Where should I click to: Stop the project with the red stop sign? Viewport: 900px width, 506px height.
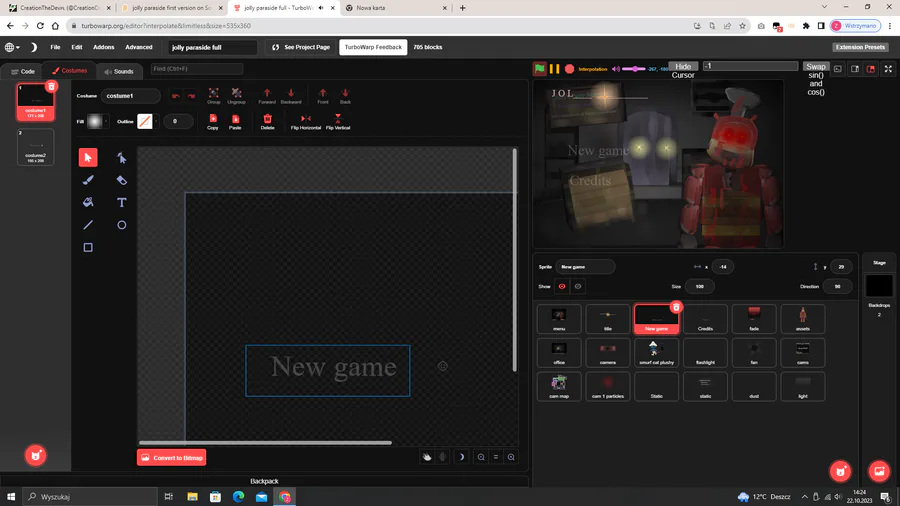coord(569,69)
